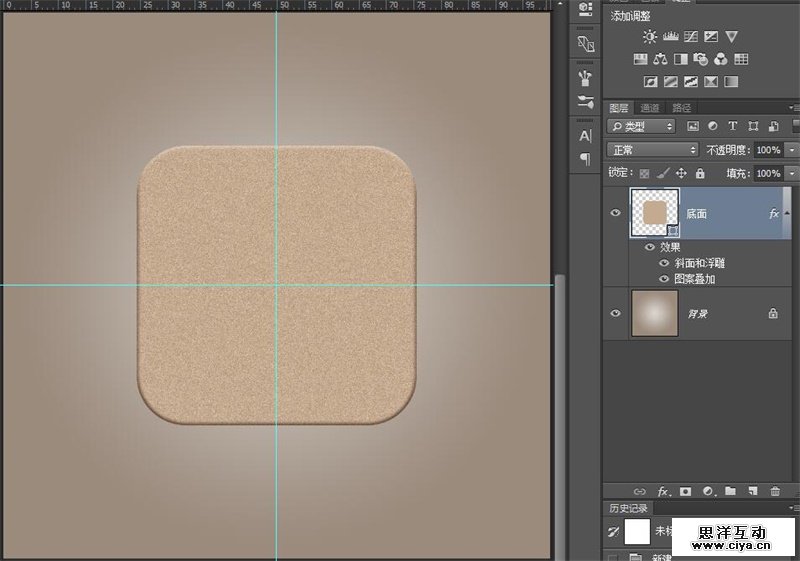
Task: Add a Color Balance adjustment
Action: click(x=660, y=59)
